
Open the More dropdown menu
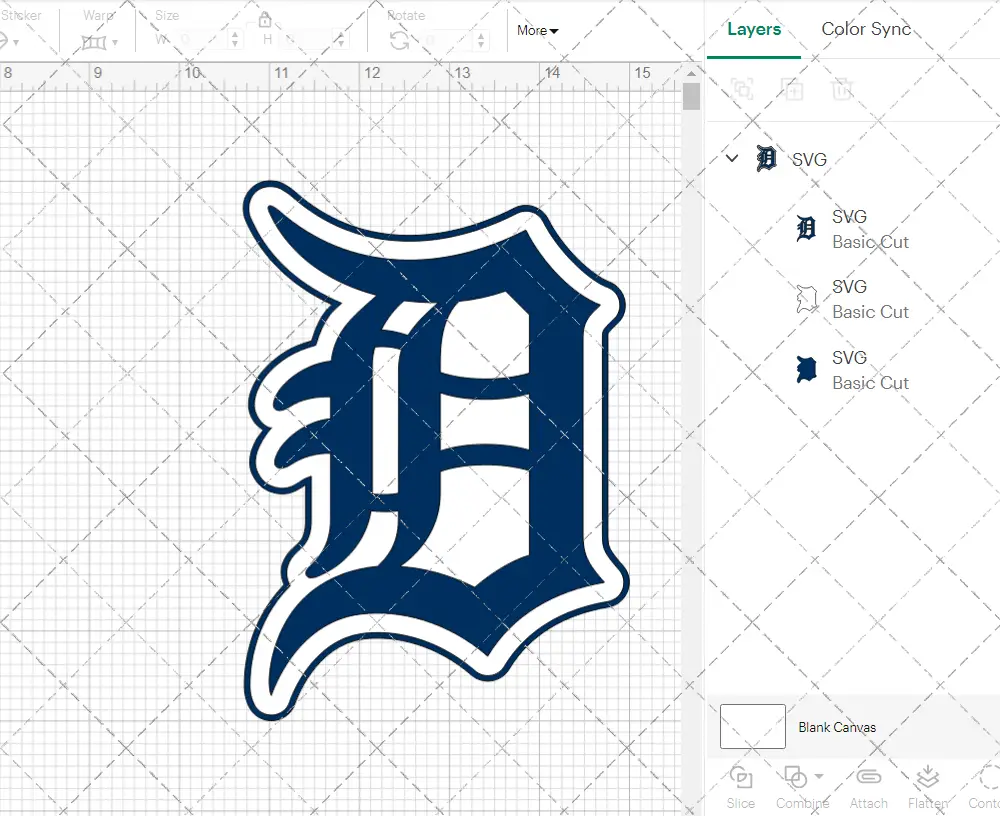point(537,31)
